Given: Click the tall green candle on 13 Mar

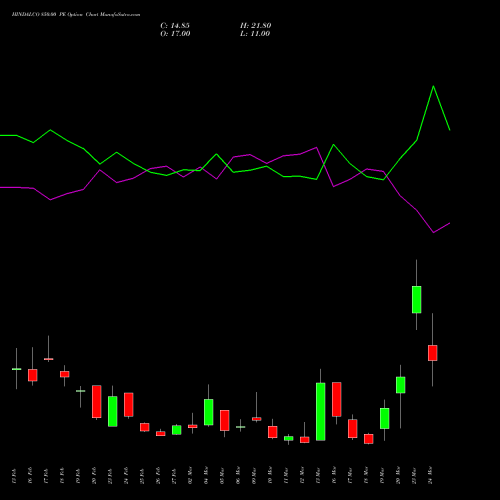Looking at the screenshot, I should click(321, 412).
